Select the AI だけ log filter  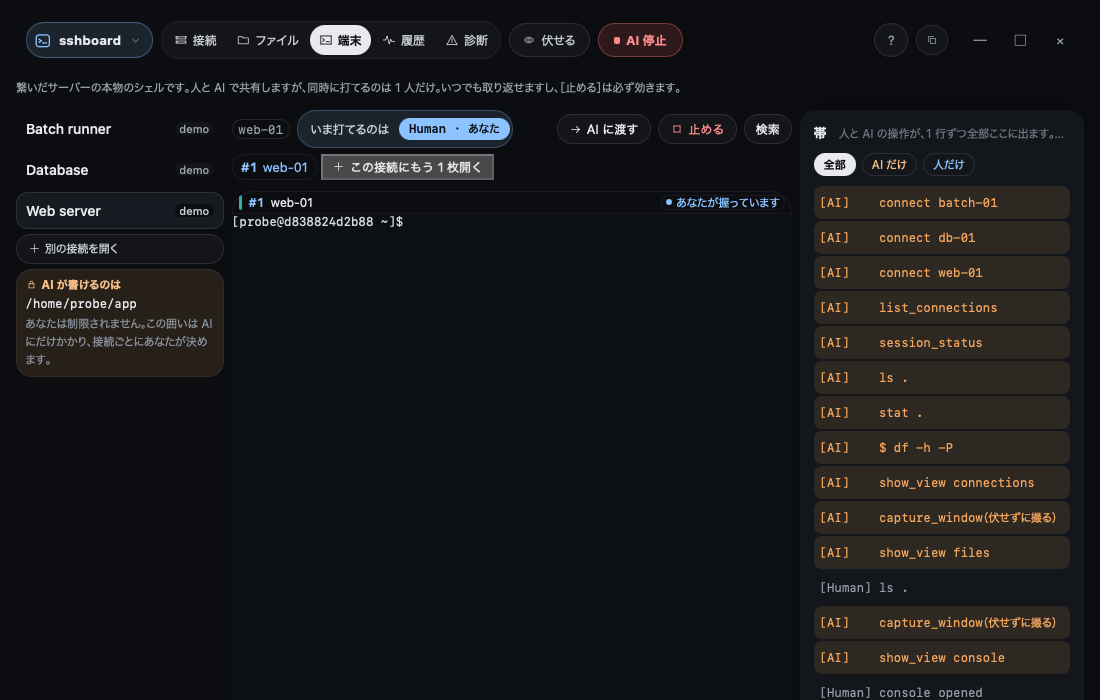coord(889,165)
